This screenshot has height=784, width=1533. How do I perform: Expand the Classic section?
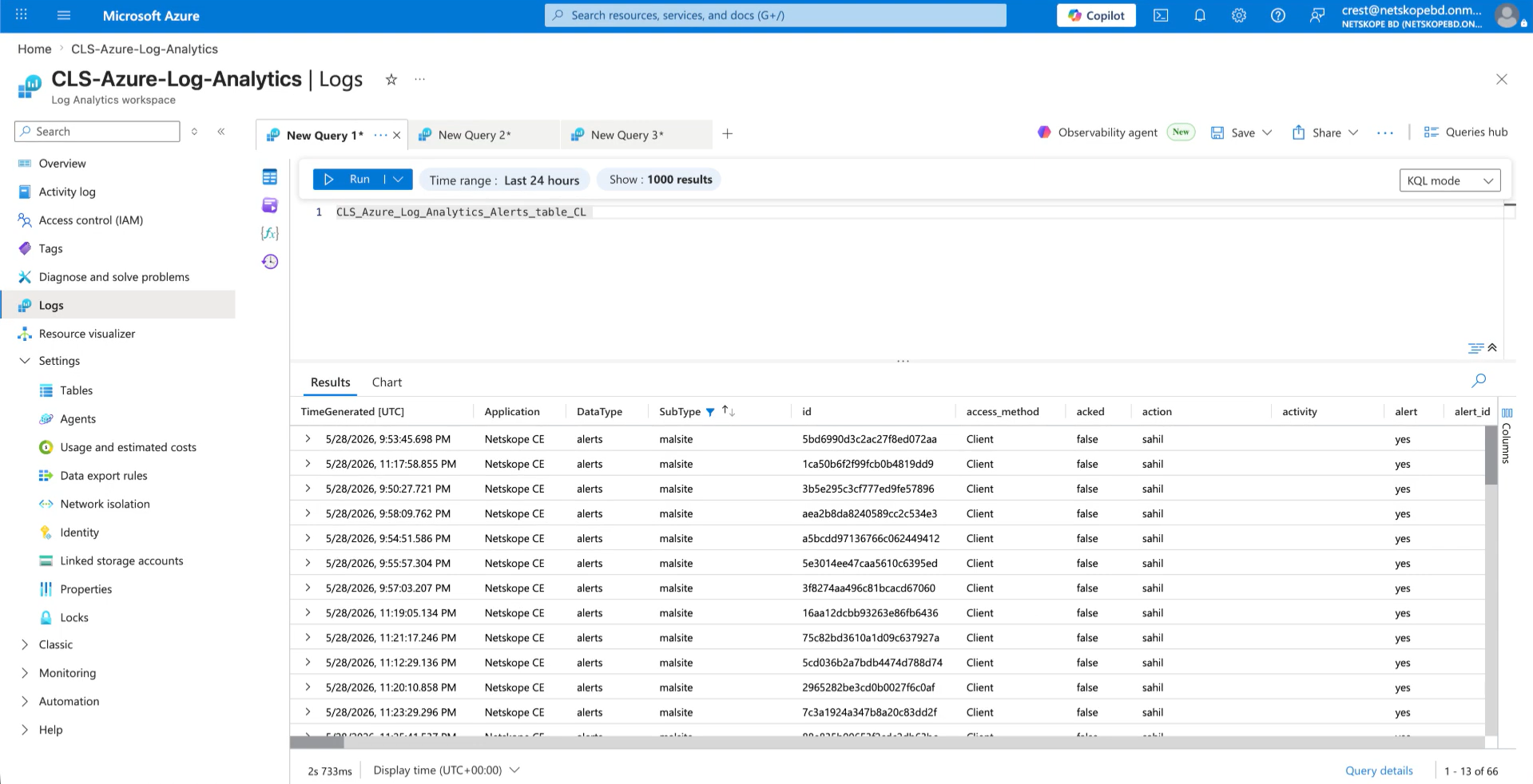[x=25, y=644]
